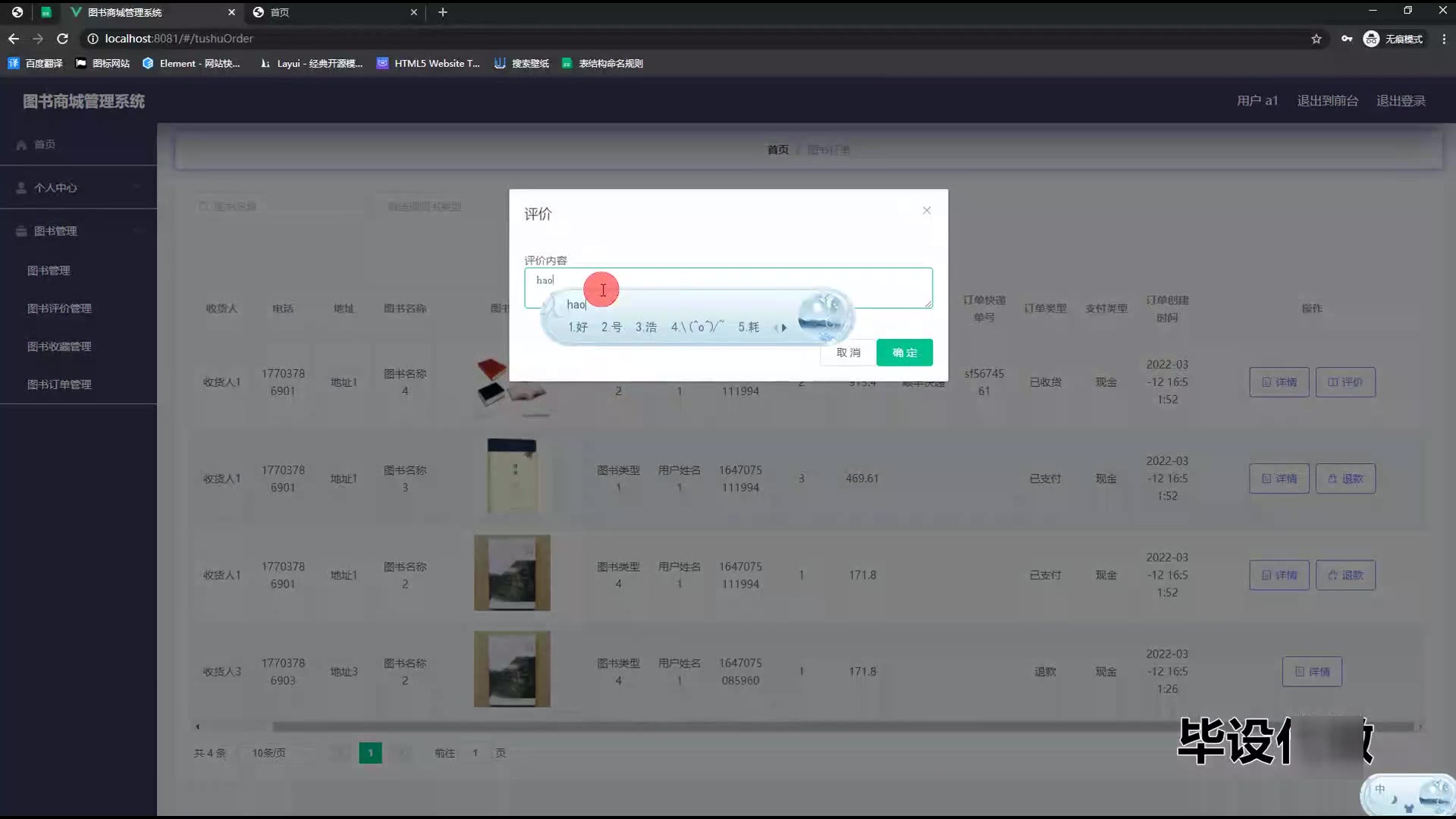
Task: Open the Layui bookmark
Action: coord(311,64)
